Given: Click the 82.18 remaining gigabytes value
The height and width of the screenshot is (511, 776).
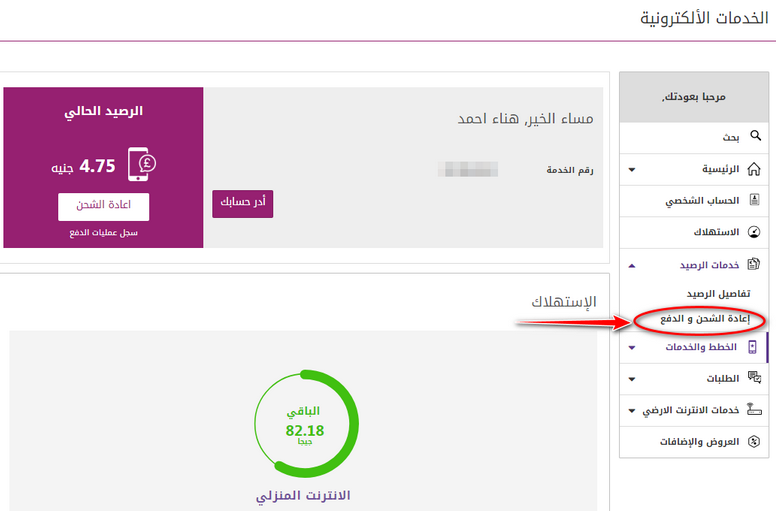Looking at the screenshot, I should tap(304, 430).
